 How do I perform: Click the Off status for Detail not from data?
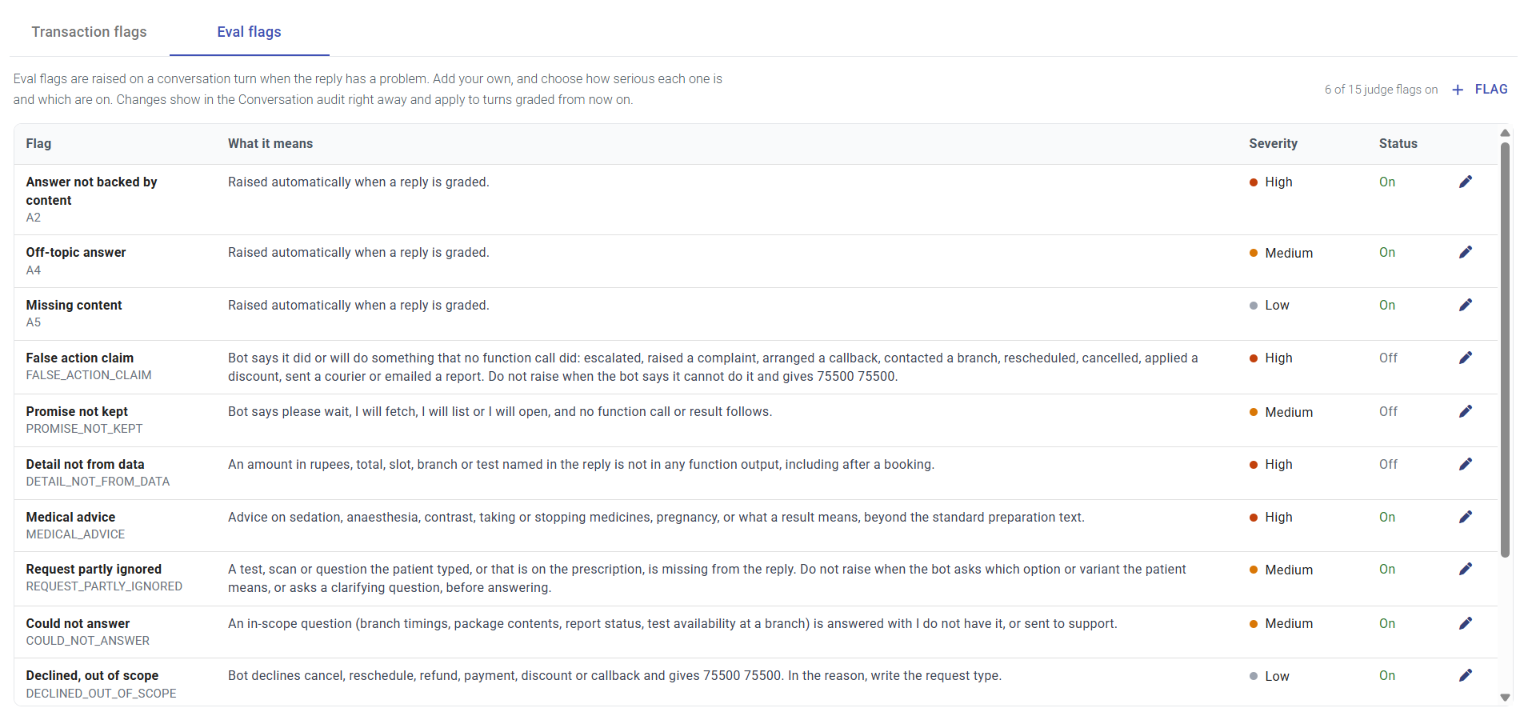1388,464
